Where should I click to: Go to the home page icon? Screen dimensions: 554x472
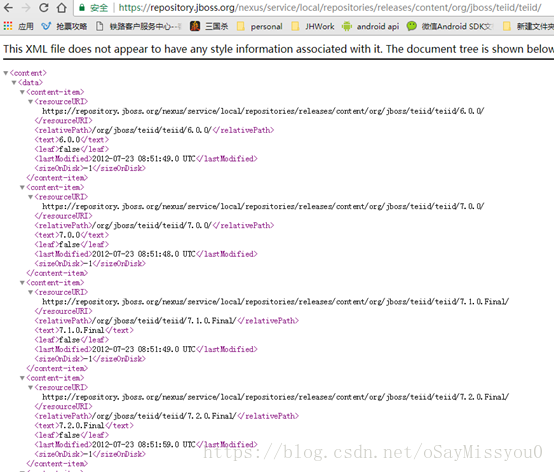[x=62, y=7]
